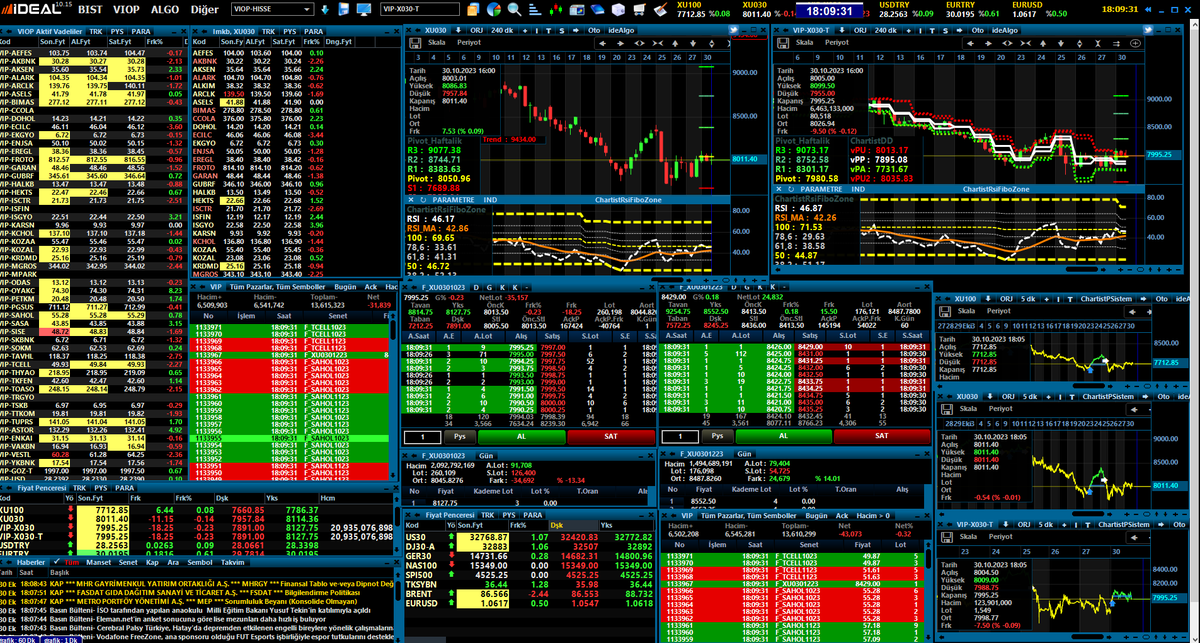Toggle ideAlgo in the VIP-X030-T chart title bar
The image size is (1200, 643).
1005,31
